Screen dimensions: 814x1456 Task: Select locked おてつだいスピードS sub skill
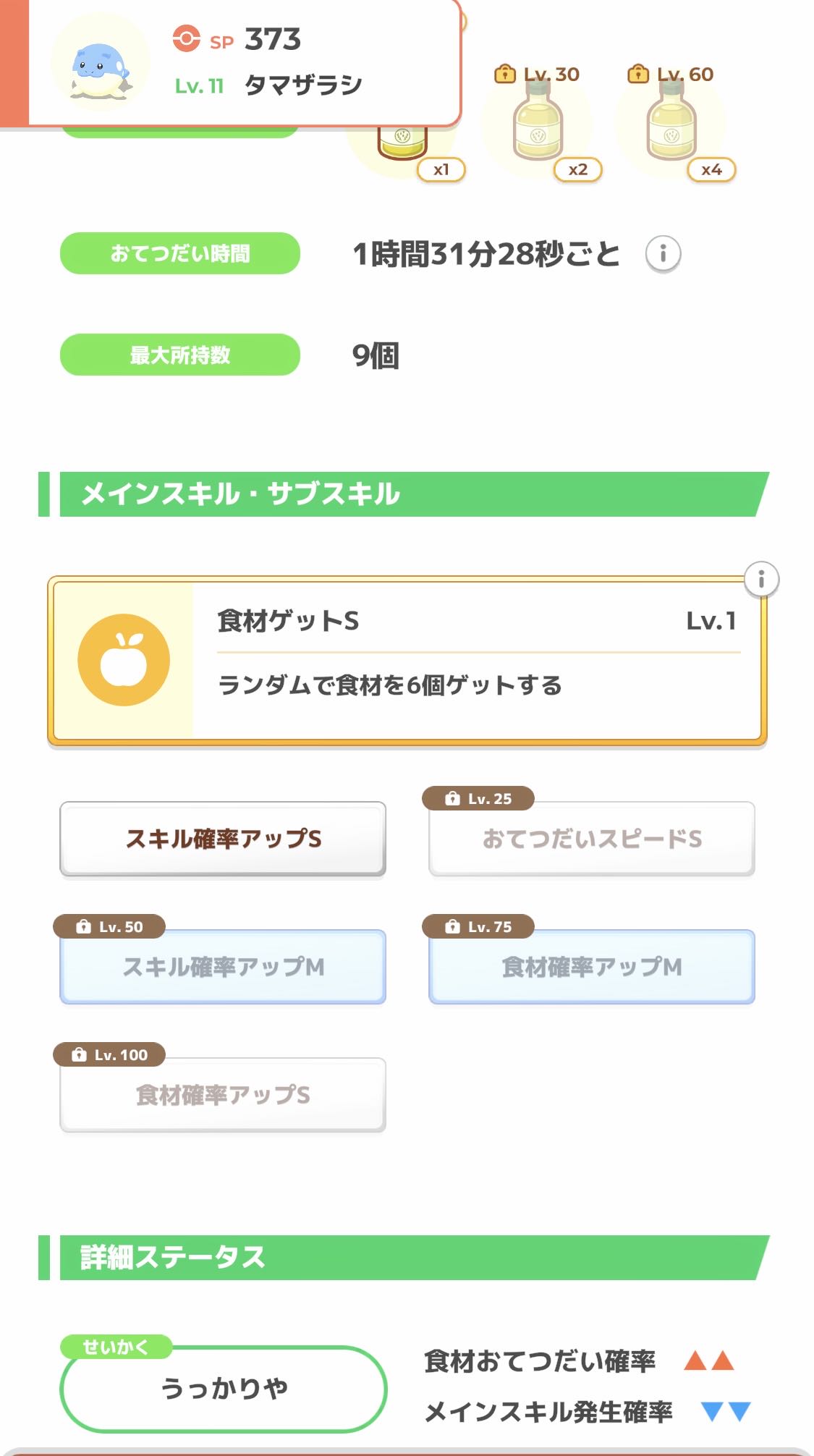click(x=592, y=839)
